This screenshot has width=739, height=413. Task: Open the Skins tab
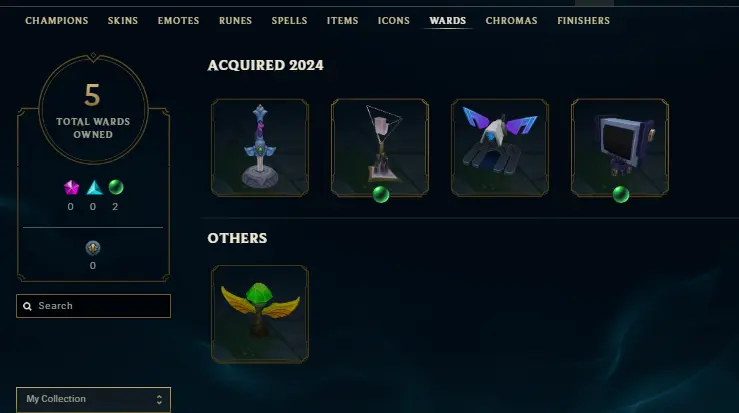click(x=123, y=21)
